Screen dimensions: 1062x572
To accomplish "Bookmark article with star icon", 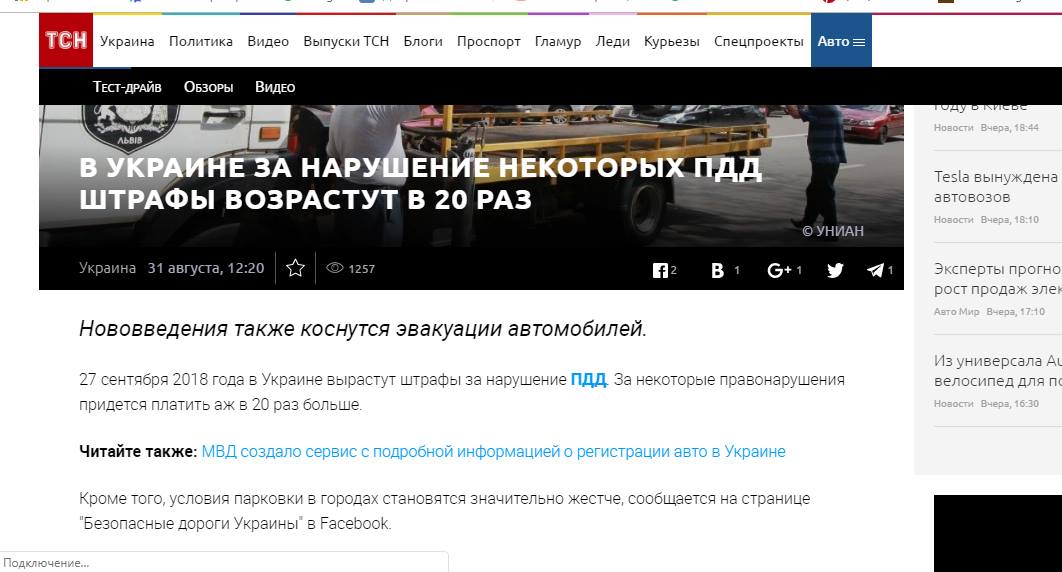I will pyautogui.click(x=295, y=268).
